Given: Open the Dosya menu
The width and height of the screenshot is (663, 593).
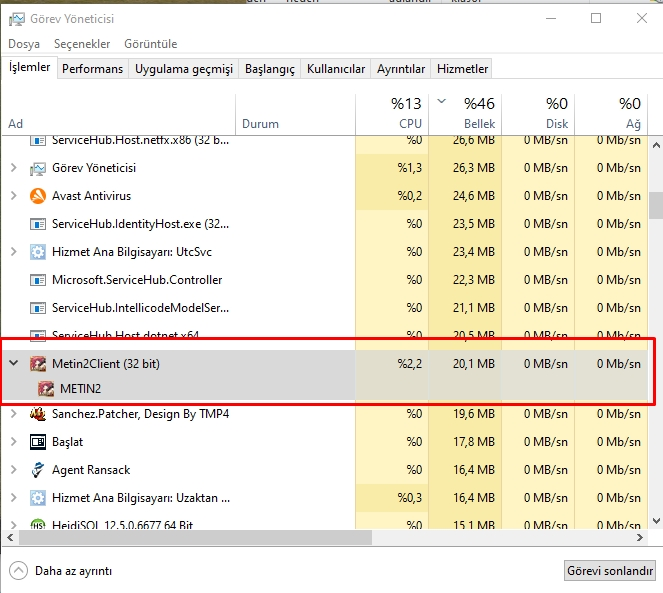Looking at the screenshot, I should click(x=24, y=44).
